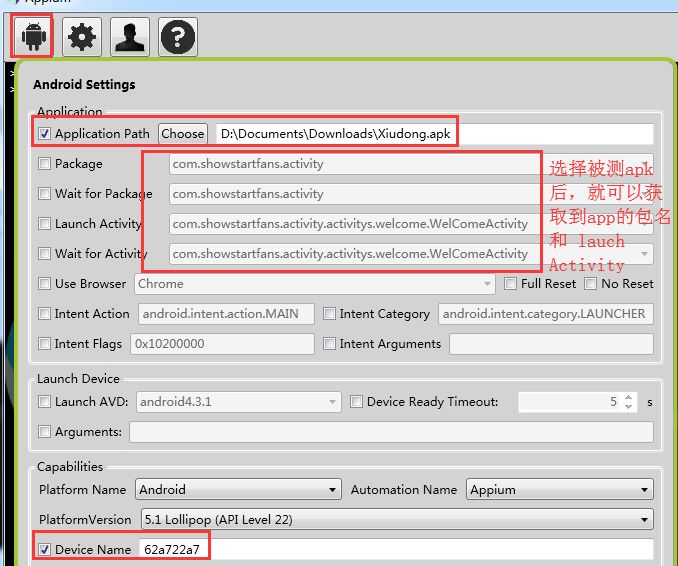The height and width of the screenshot is (566, 678).
Task: Open the Chrome browser dropdown
Action: (x=315, y=284)
